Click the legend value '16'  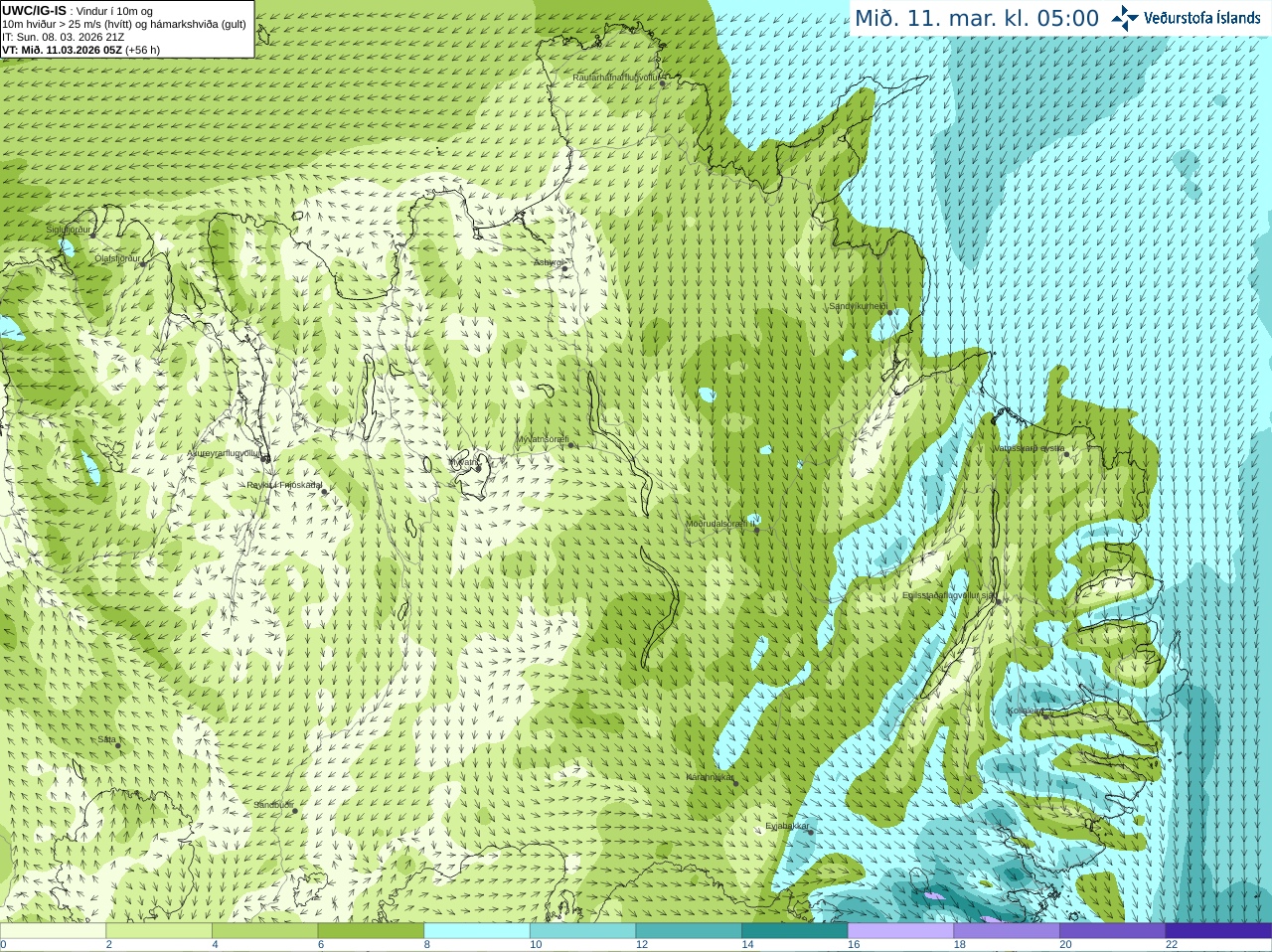[x=854, y=945]
